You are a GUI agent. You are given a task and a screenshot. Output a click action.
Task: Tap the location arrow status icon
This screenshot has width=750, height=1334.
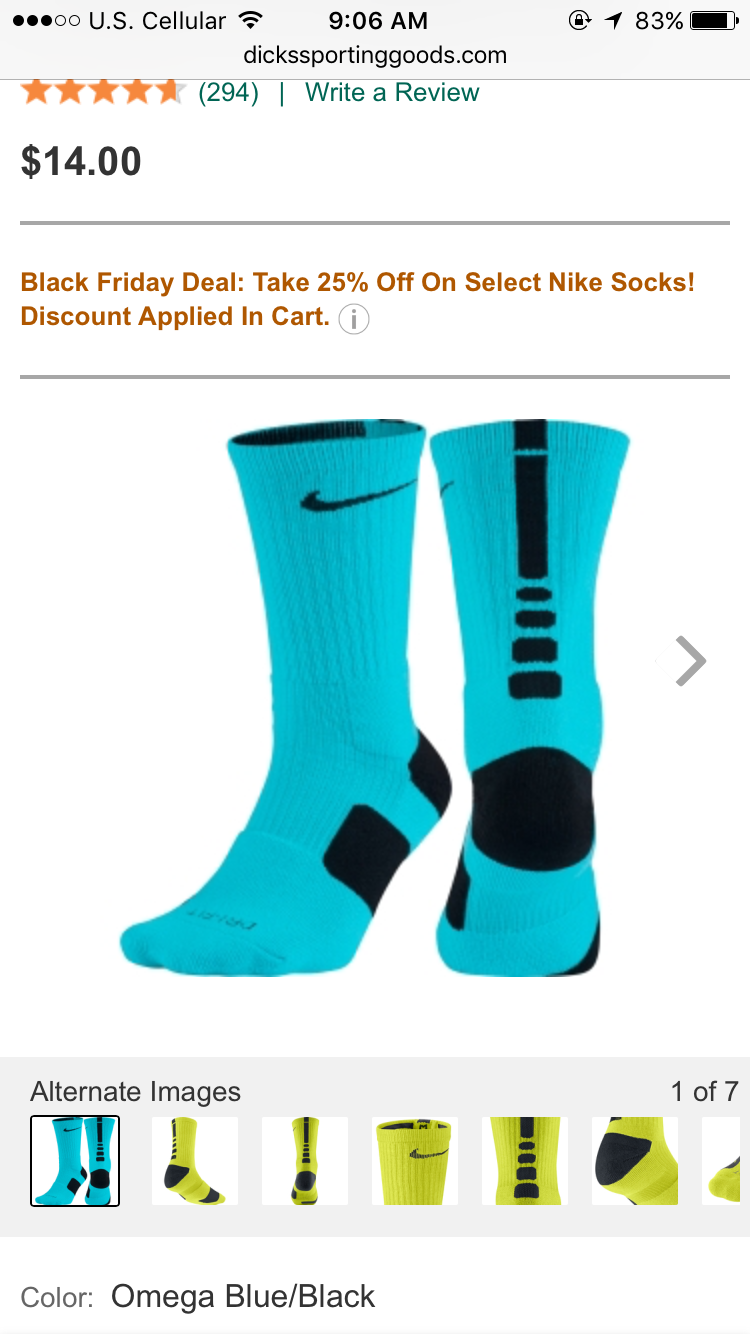613,20
